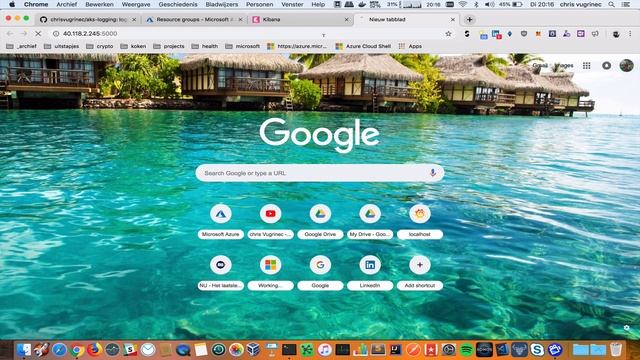
Task: Expand the koken bookmarks folder
Action: click(x=133, y=46)
